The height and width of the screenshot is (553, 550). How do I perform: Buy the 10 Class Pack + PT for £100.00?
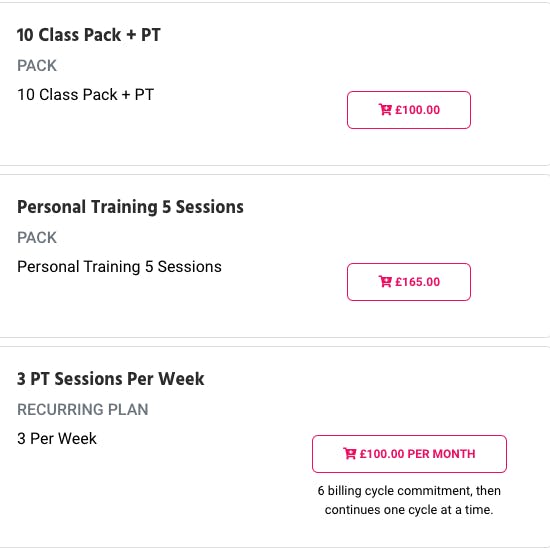click(x=409, y=110)
